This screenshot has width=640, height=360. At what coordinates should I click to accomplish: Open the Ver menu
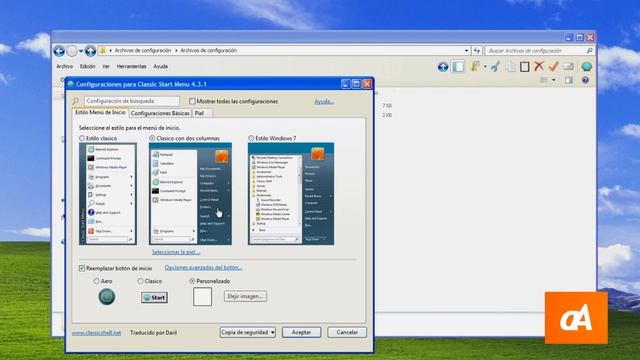pyautogui.click(x=106, y=66)
